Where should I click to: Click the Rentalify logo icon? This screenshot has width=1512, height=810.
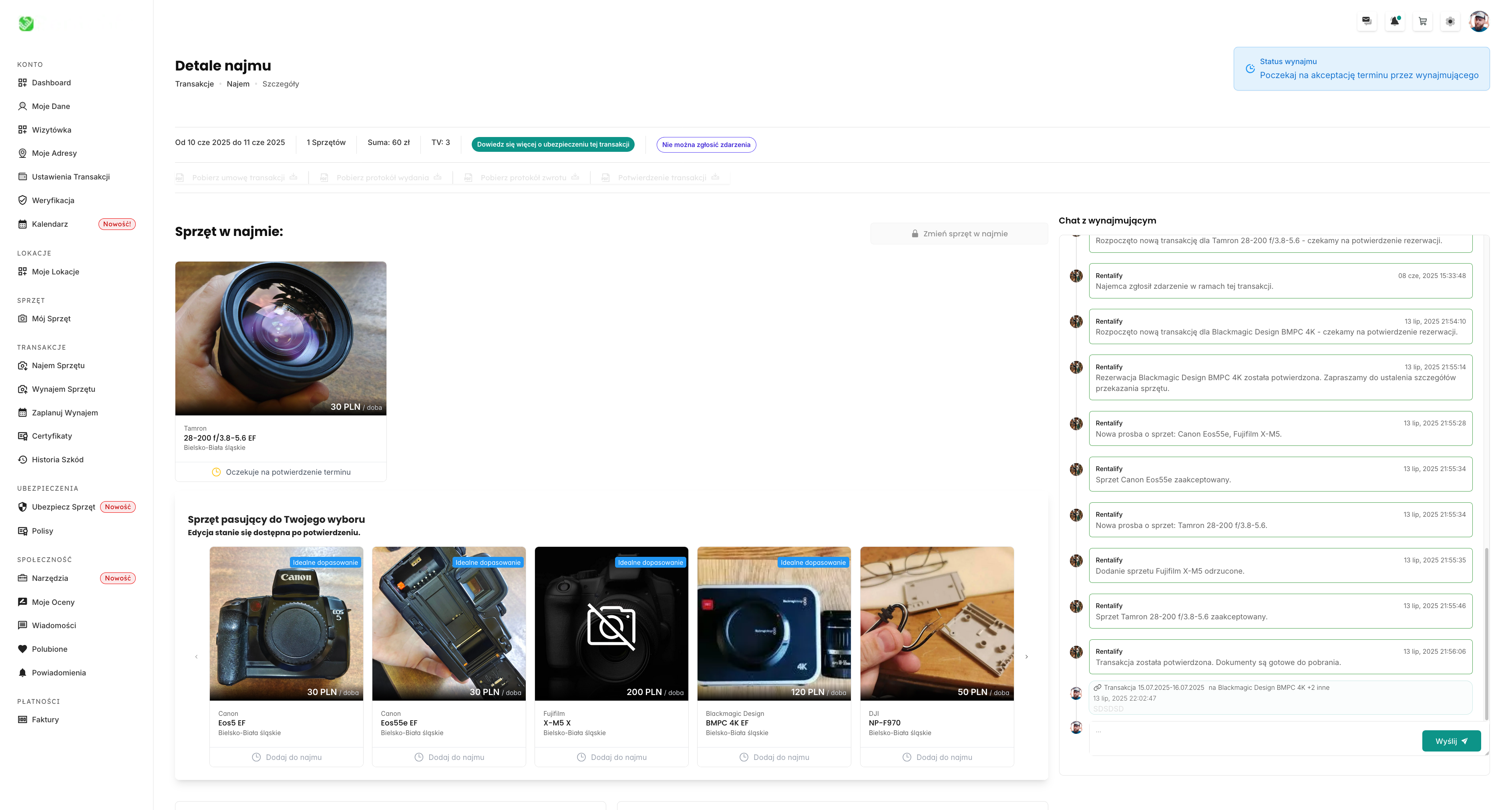tap(26, 24)
